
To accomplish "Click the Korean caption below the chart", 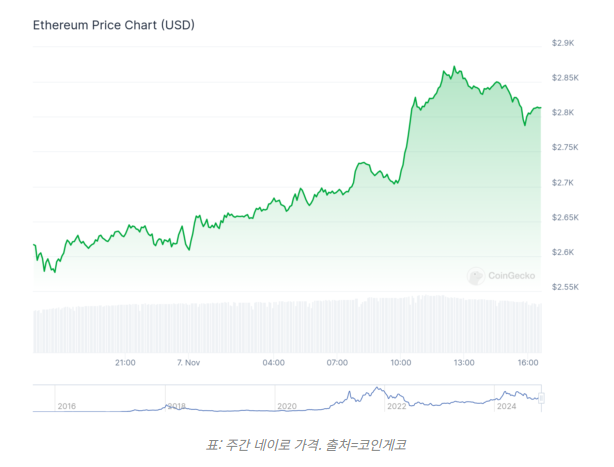I will point(306,444).
